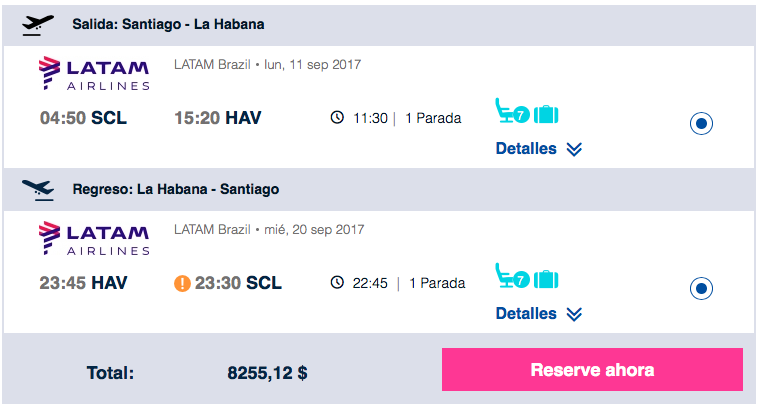This screenshot has width=761, height=411.
Task: Click the orange warning icon beside 23:30 SCL
Action: (x=182, y=283)
